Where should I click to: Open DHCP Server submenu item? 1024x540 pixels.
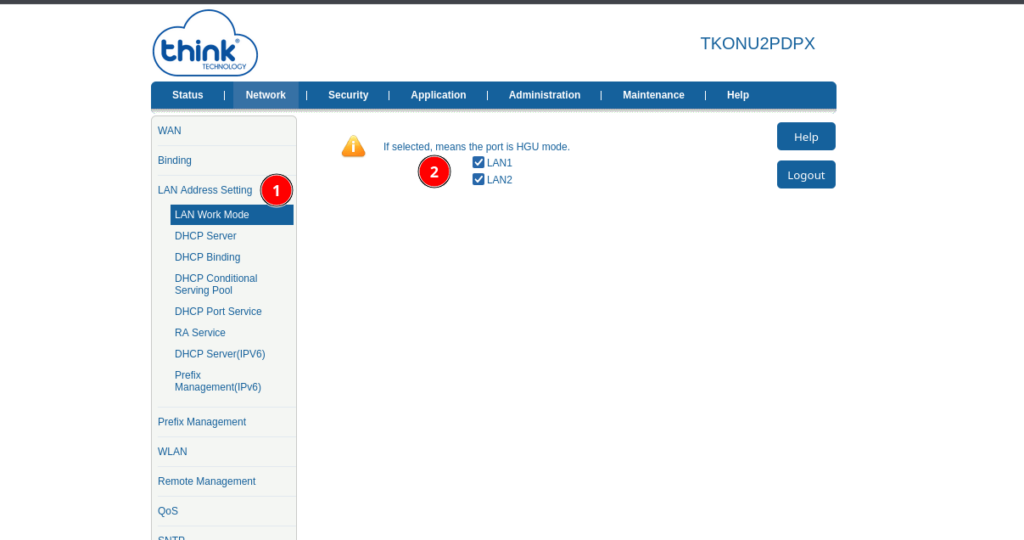point(205,236)
